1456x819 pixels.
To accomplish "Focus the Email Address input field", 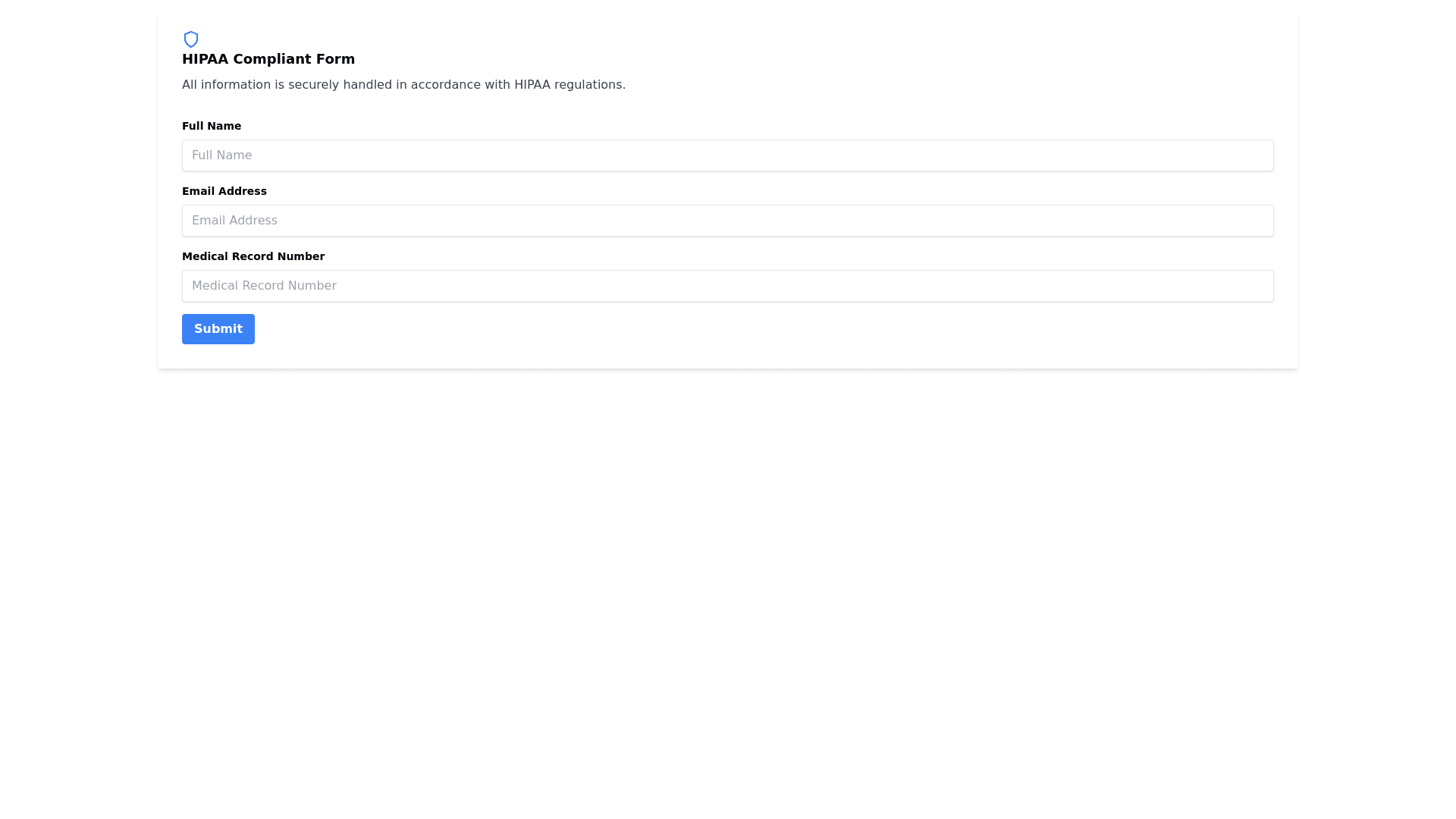I will pos(726,221).
